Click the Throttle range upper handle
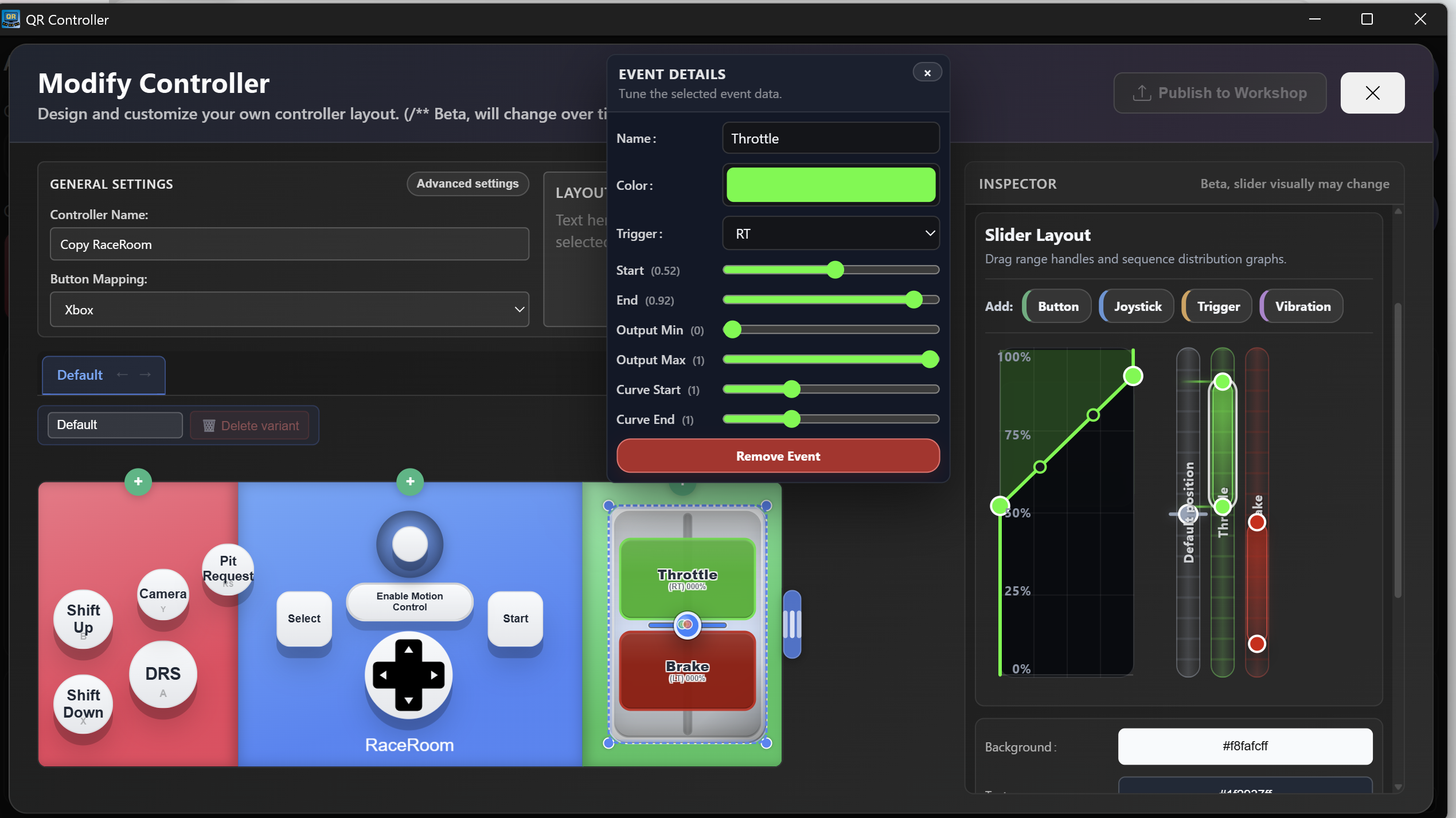 point(1223,381)
